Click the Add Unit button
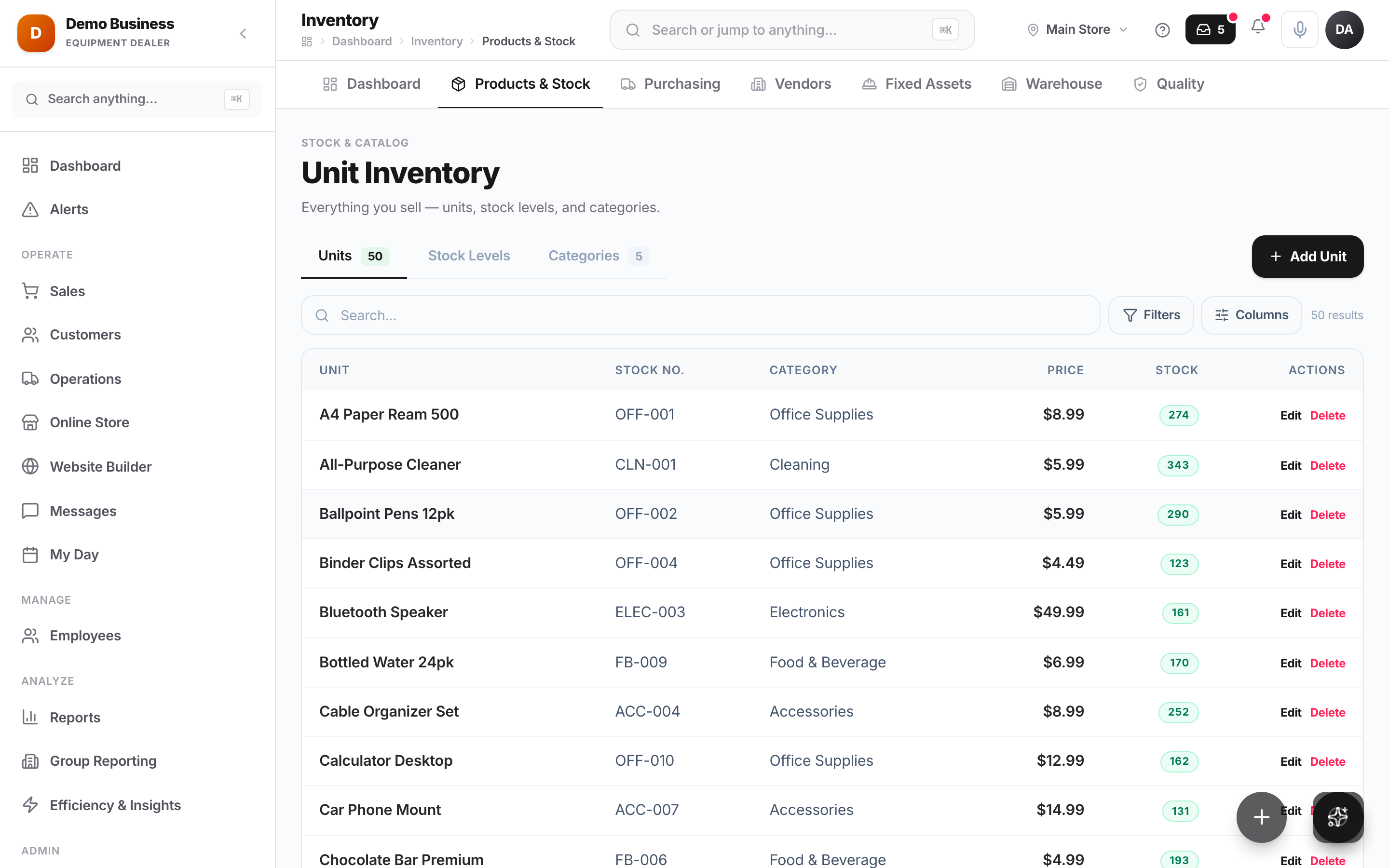Viewport: 1389px width, 868px height. point(1307,257)
